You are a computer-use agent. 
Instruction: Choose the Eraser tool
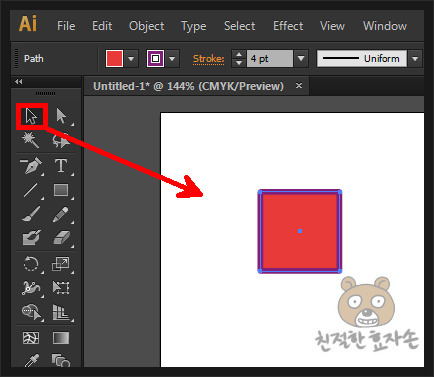pyautogui.click(x=62, y=238)
